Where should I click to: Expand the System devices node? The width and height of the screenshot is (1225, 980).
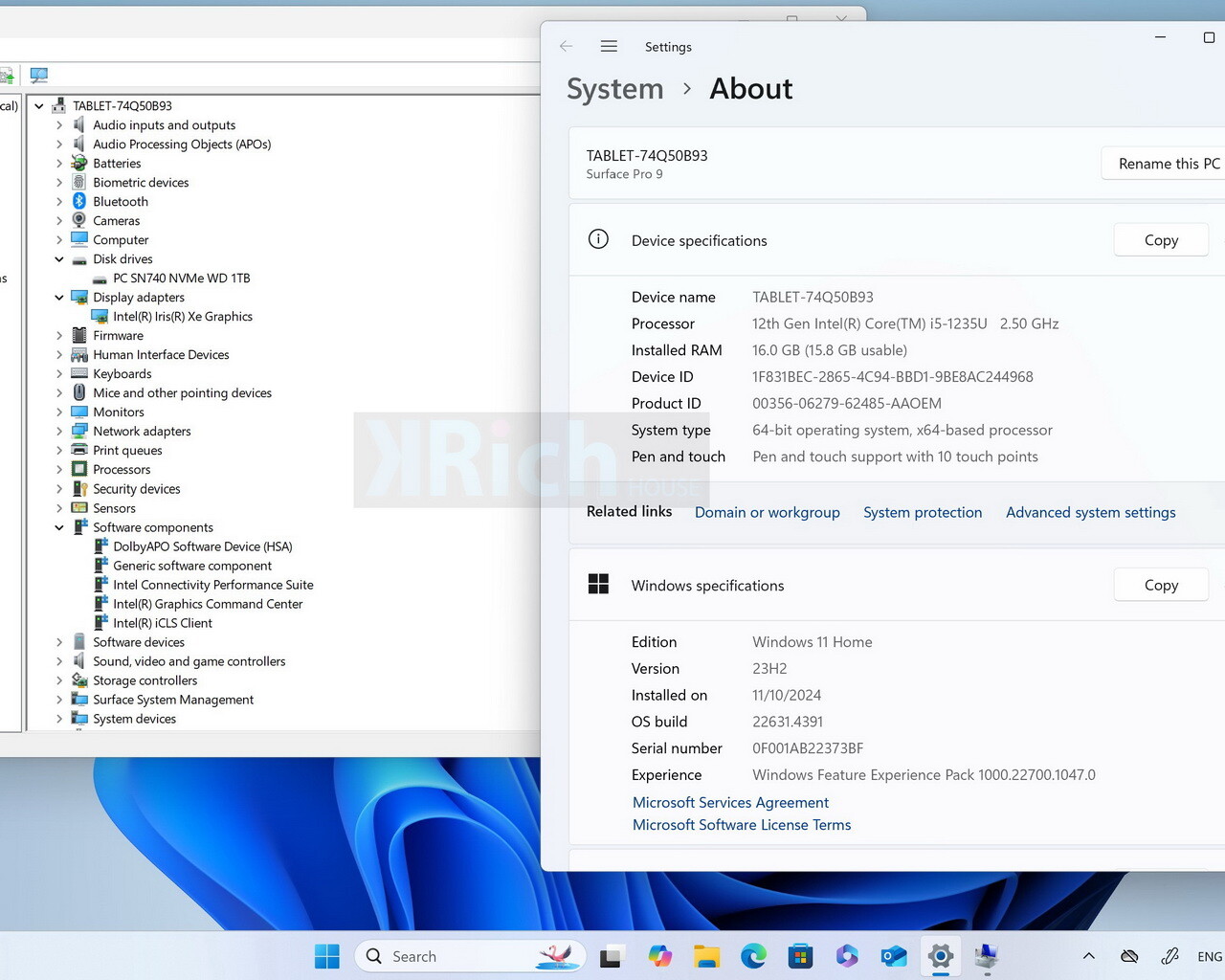coord(59,719)
